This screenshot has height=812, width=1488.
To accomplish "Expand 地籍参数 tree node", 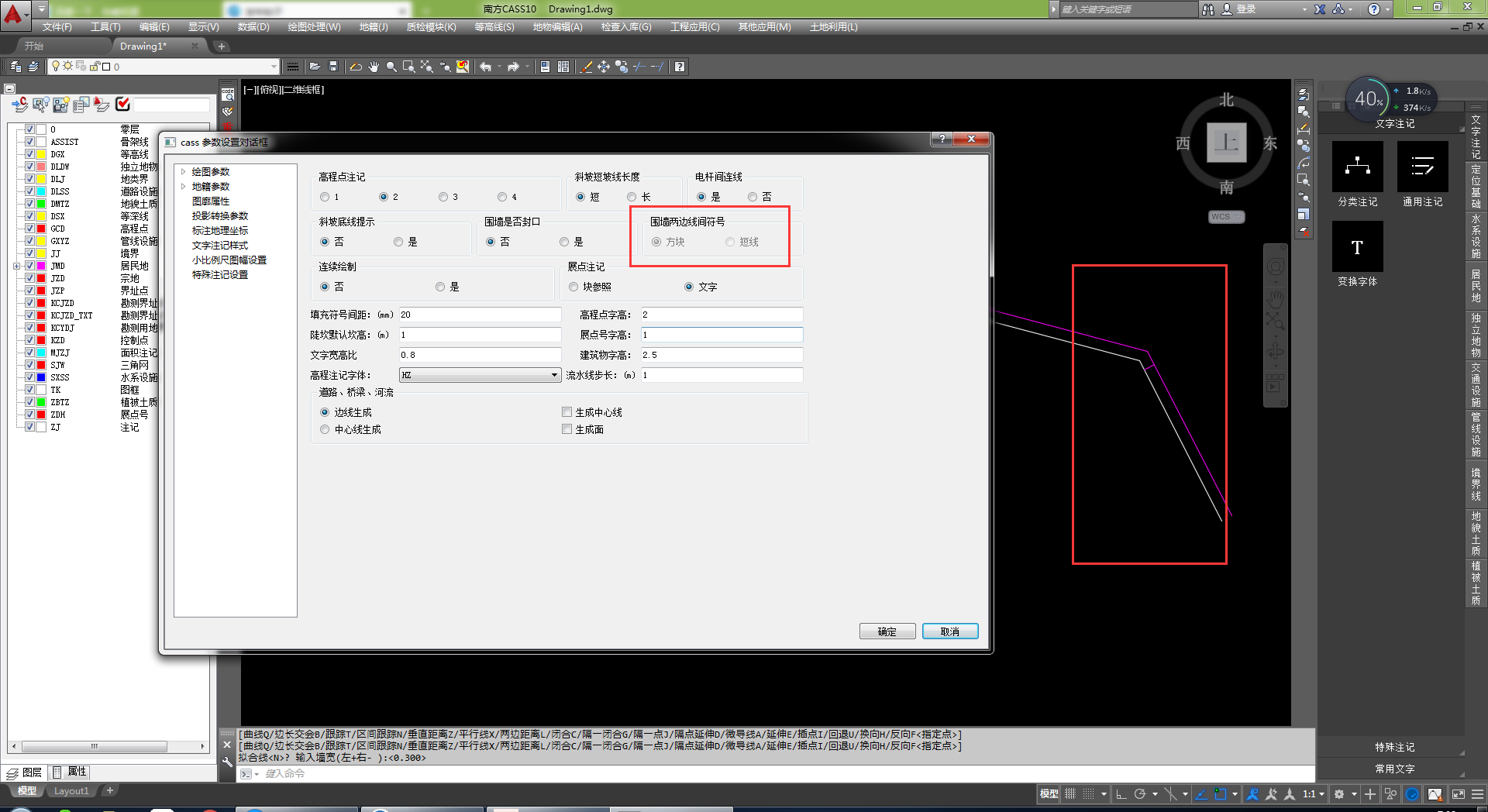I will (x=184, y=187).
